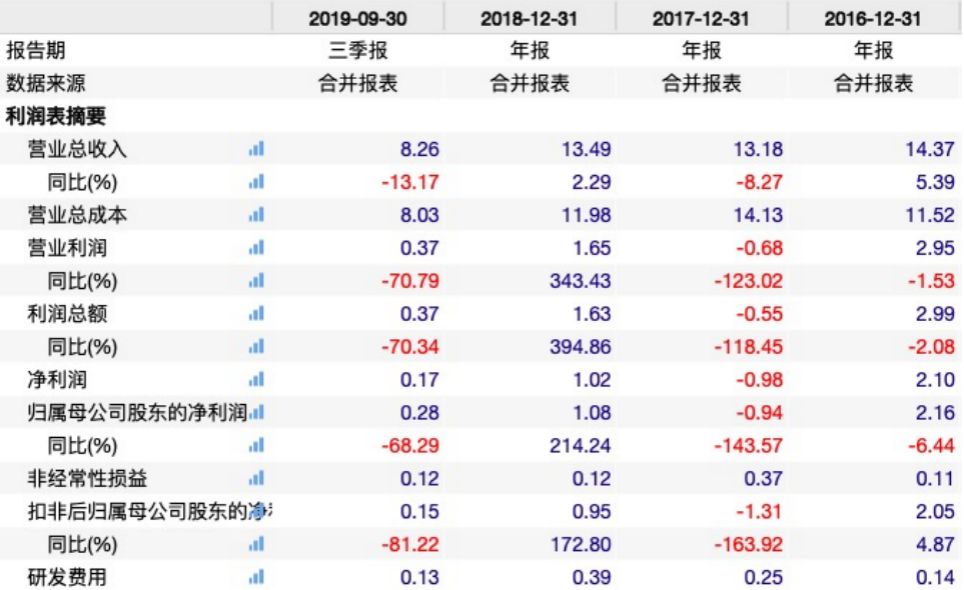The width and height of the screenshot is (964, 590).
Task: Click the 同比(%) chart icon directly below 利润总额
Action: pos(256,346)
